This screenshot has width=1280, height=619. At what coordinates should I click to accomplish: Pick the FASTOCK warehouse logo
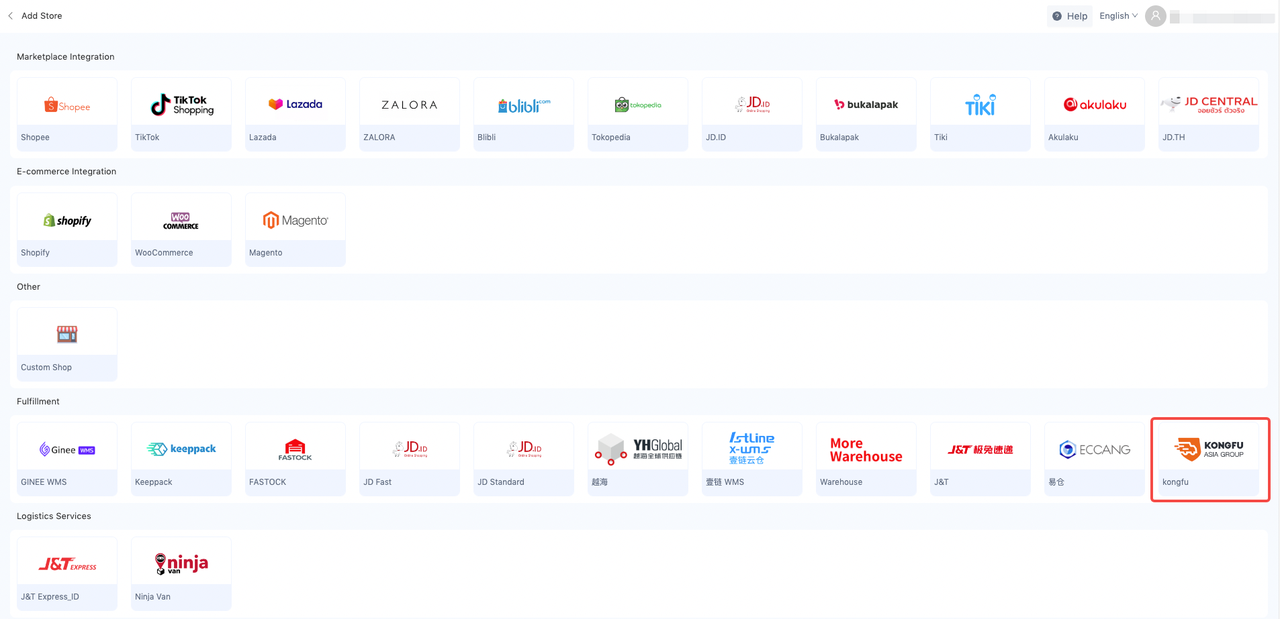295,449
